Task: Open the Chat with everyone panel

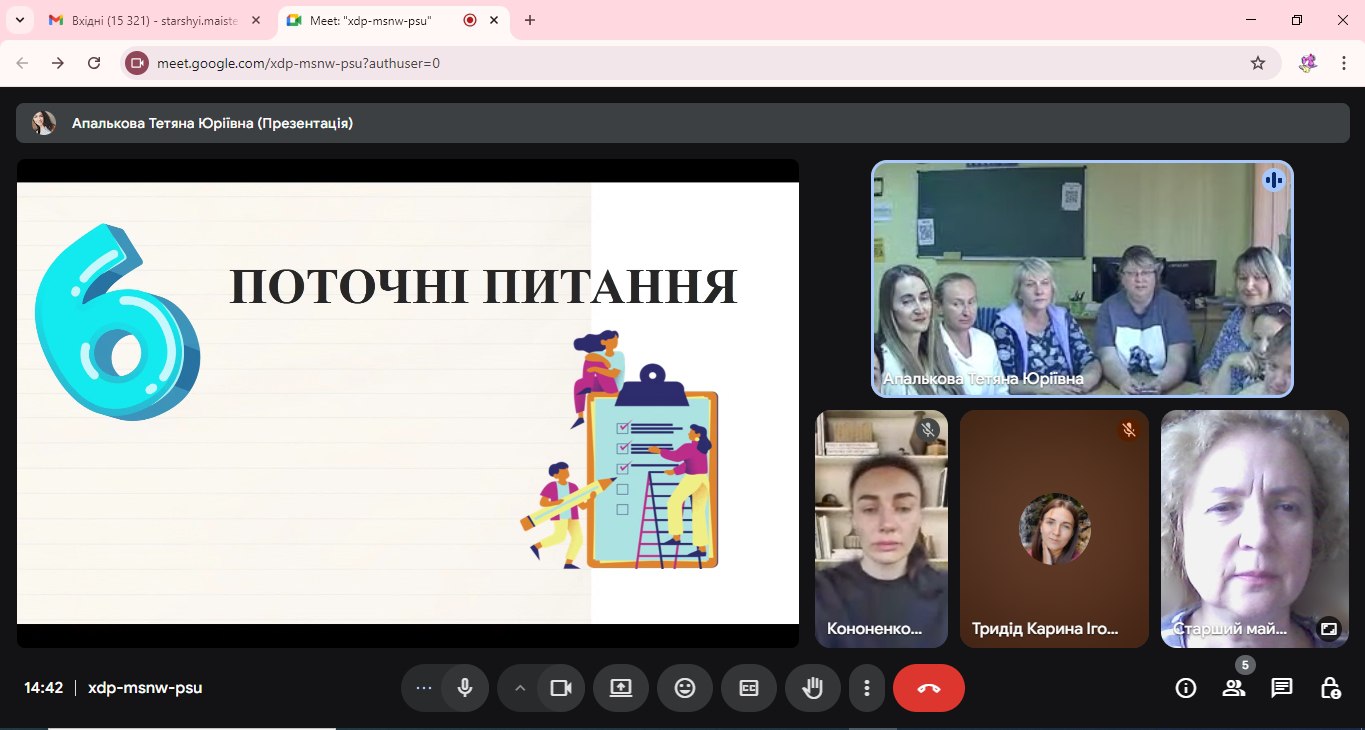Action: coord(1282,688)
